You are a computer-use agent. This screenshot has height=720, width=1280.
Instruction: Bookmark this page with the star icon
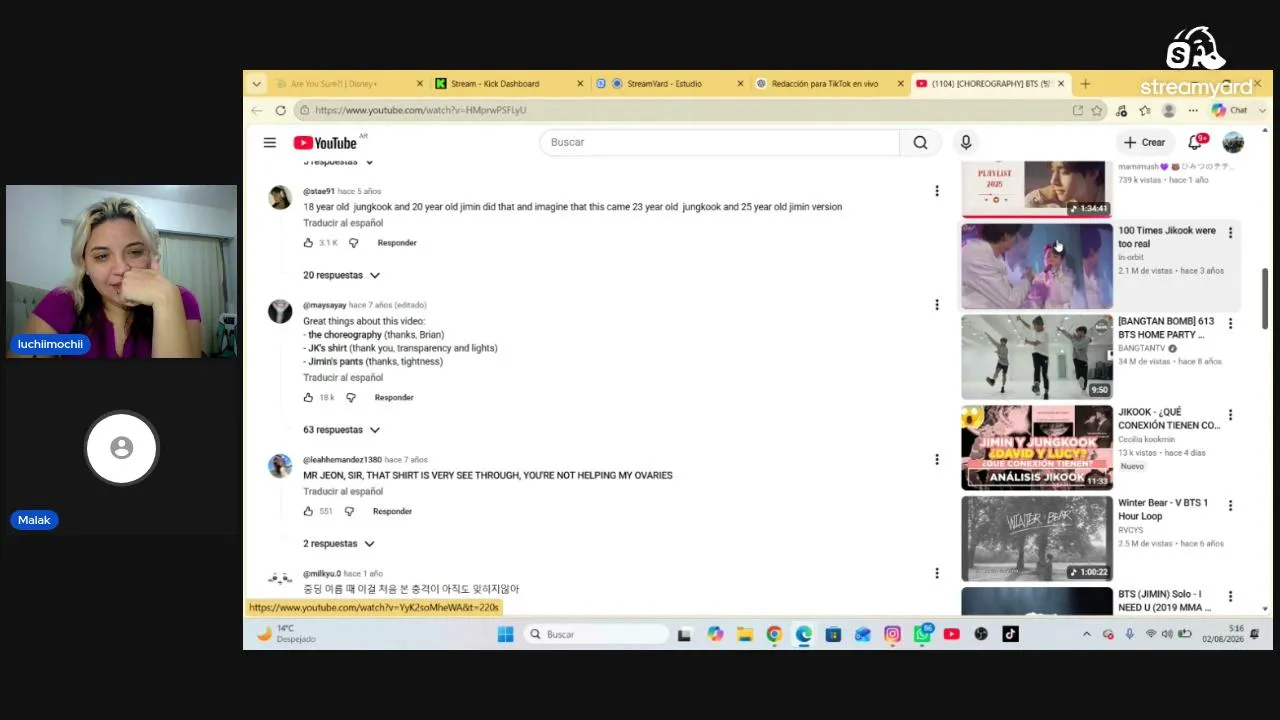pyautogui.click(x=1097, y=110)
